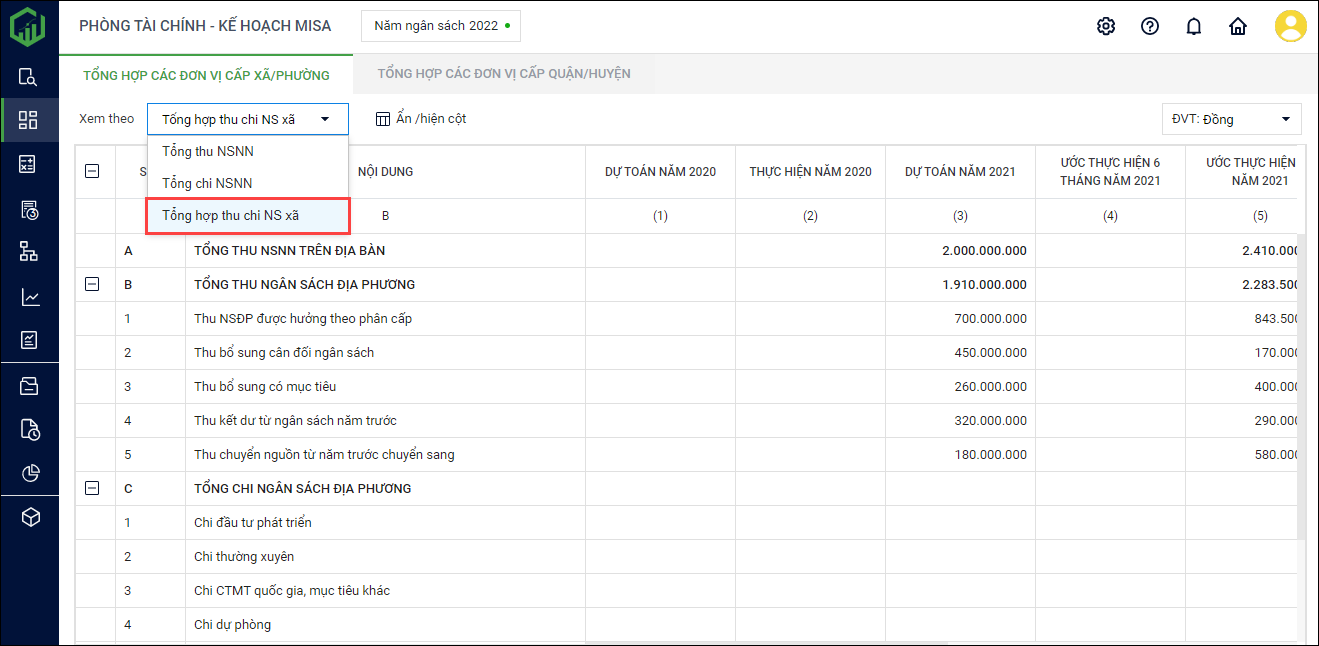Choose Tổng chi NSNN from list

tap(207, 184)
